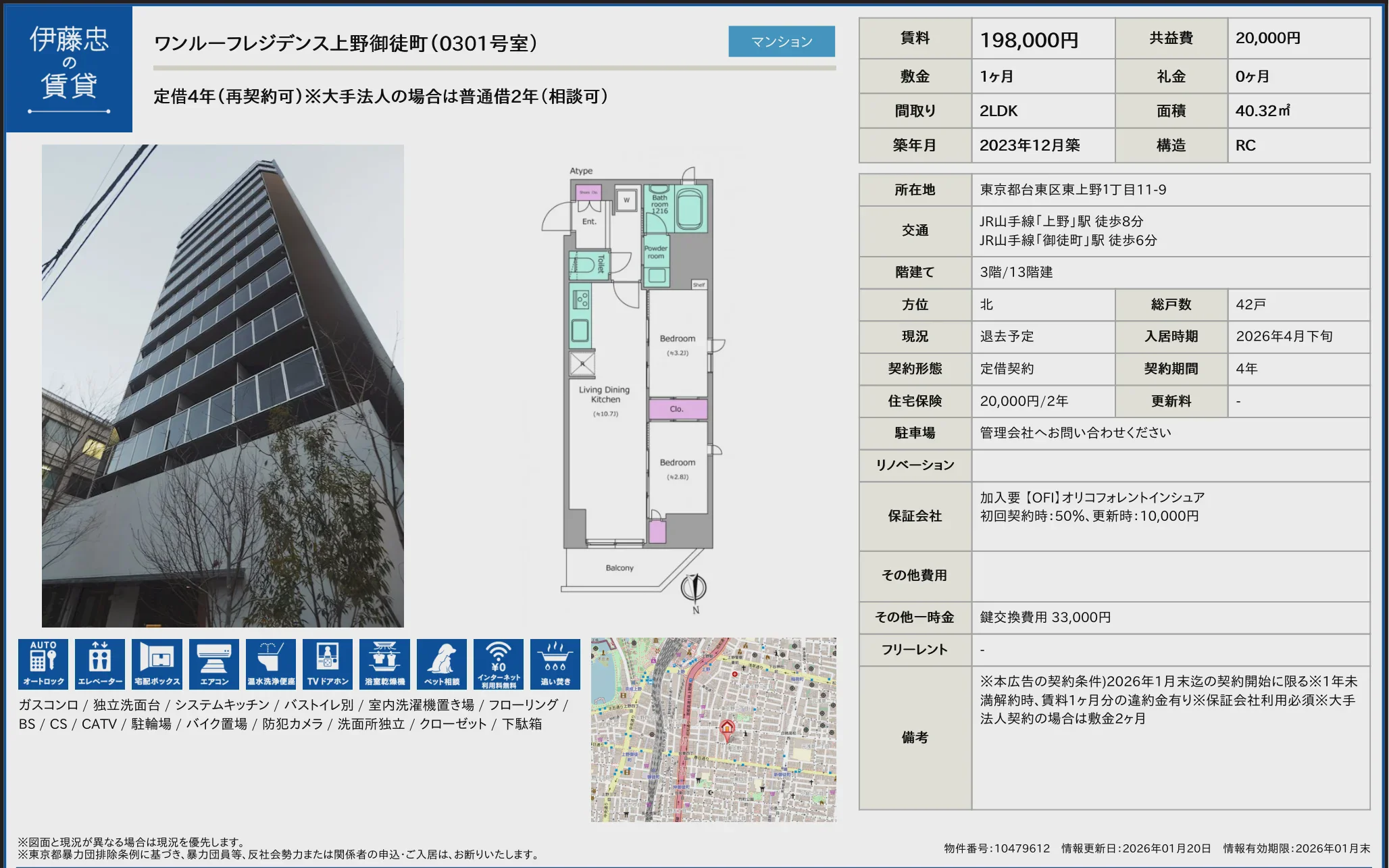Click the オートロック auto-lock icon

43,663
